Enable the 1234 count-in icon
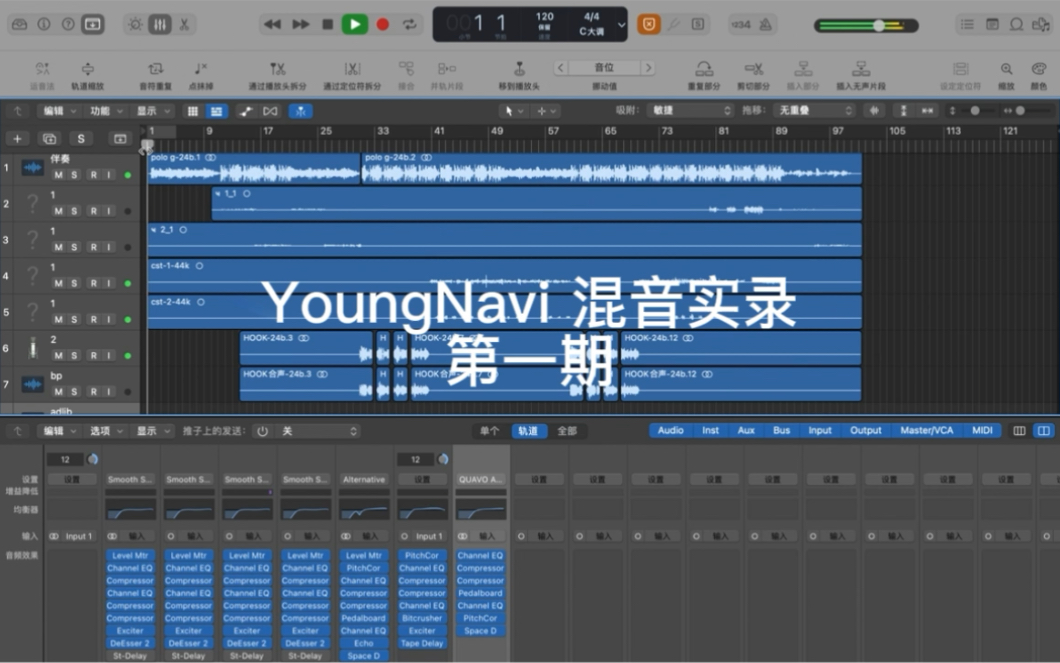 pos(742,24)
